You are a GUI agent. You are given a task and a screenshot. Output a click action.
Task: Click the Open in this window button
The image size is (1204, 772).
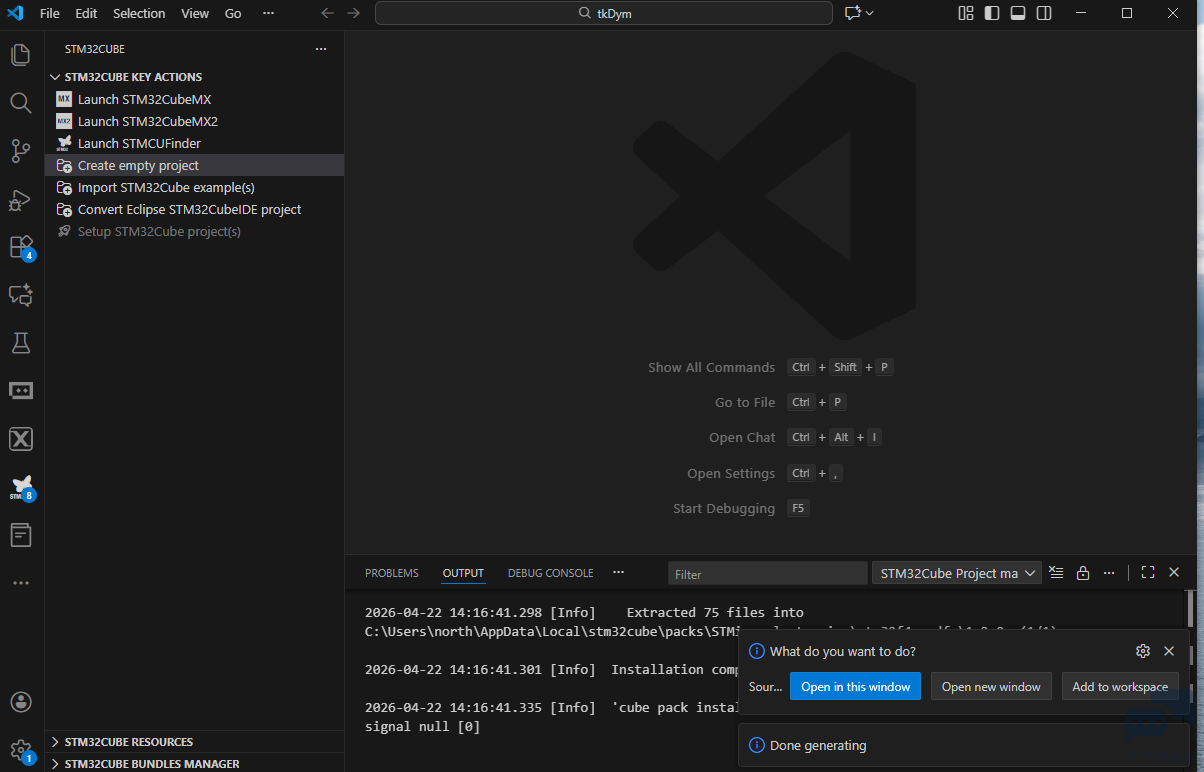[x=855, y=687]
